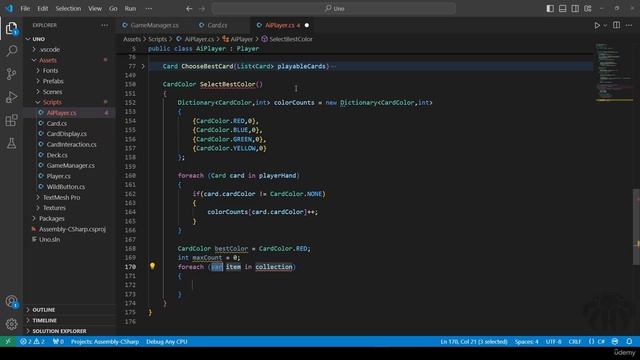Open Card.cs in the explorer
This screenshot has height=360, width=640.
[x=57, y=123]
